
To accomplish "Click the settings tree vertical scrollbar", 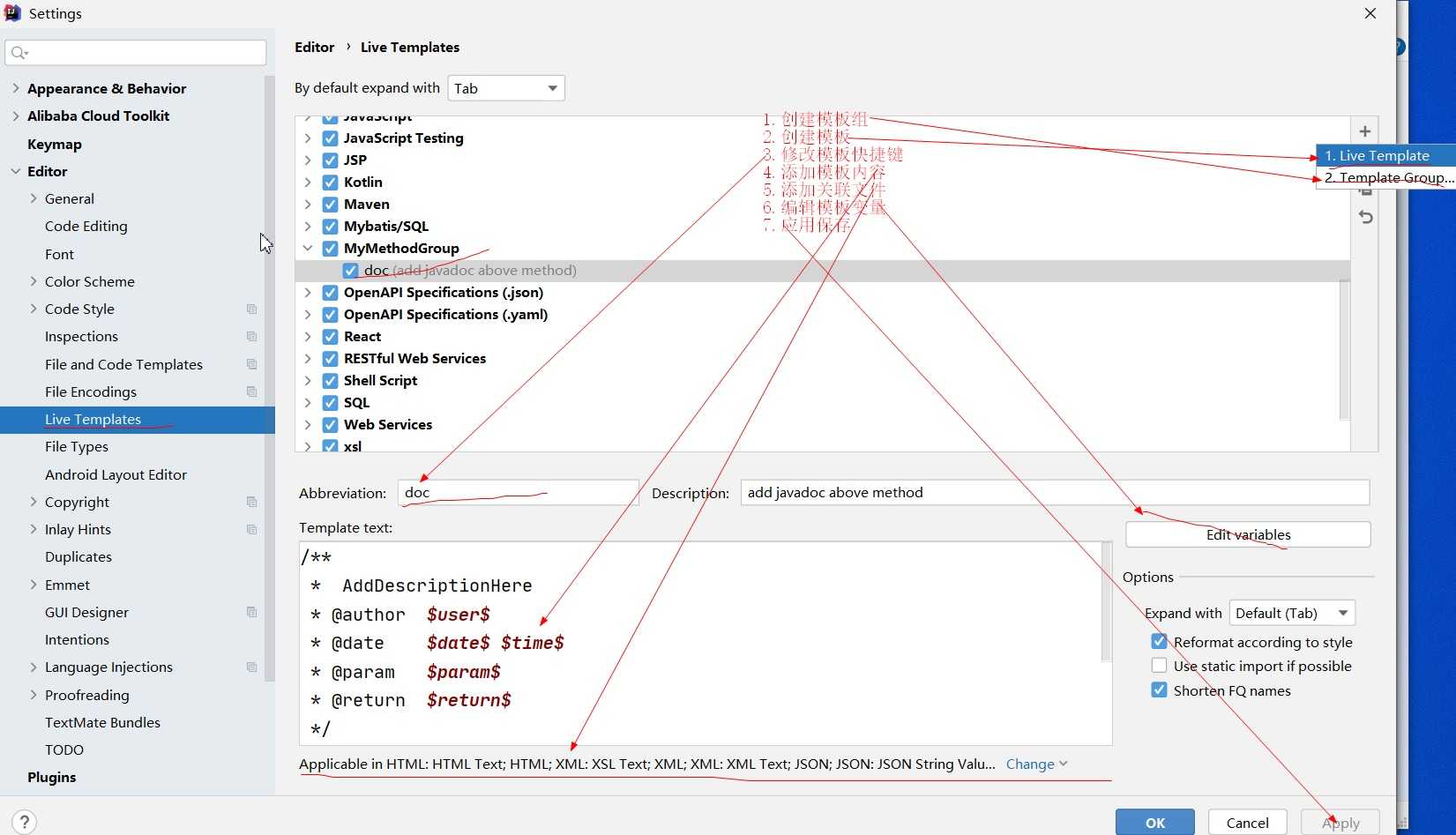I will point(270,379).
